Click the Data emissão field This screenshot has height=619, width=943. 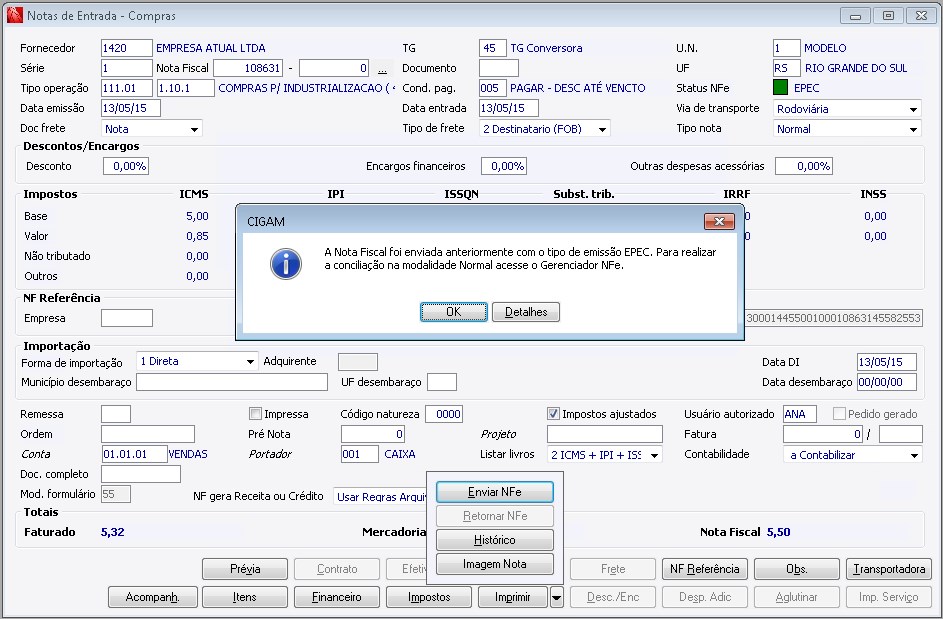coord(131,108)
